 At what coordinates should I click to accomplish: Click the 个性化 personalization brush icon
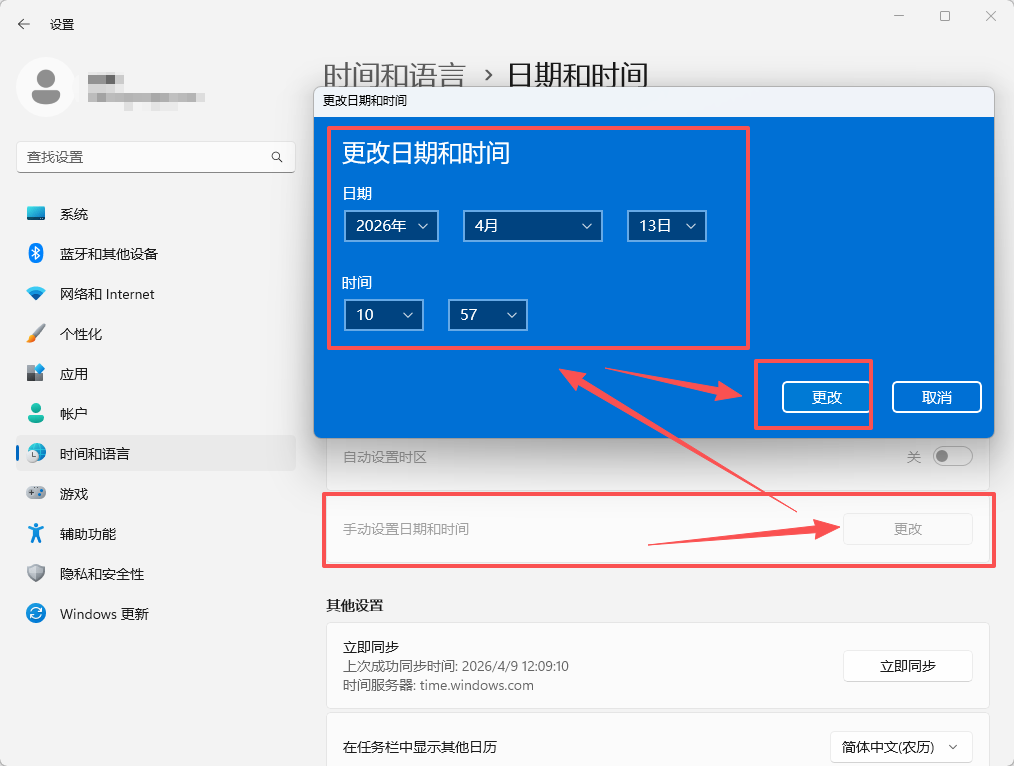click(34, 333)
